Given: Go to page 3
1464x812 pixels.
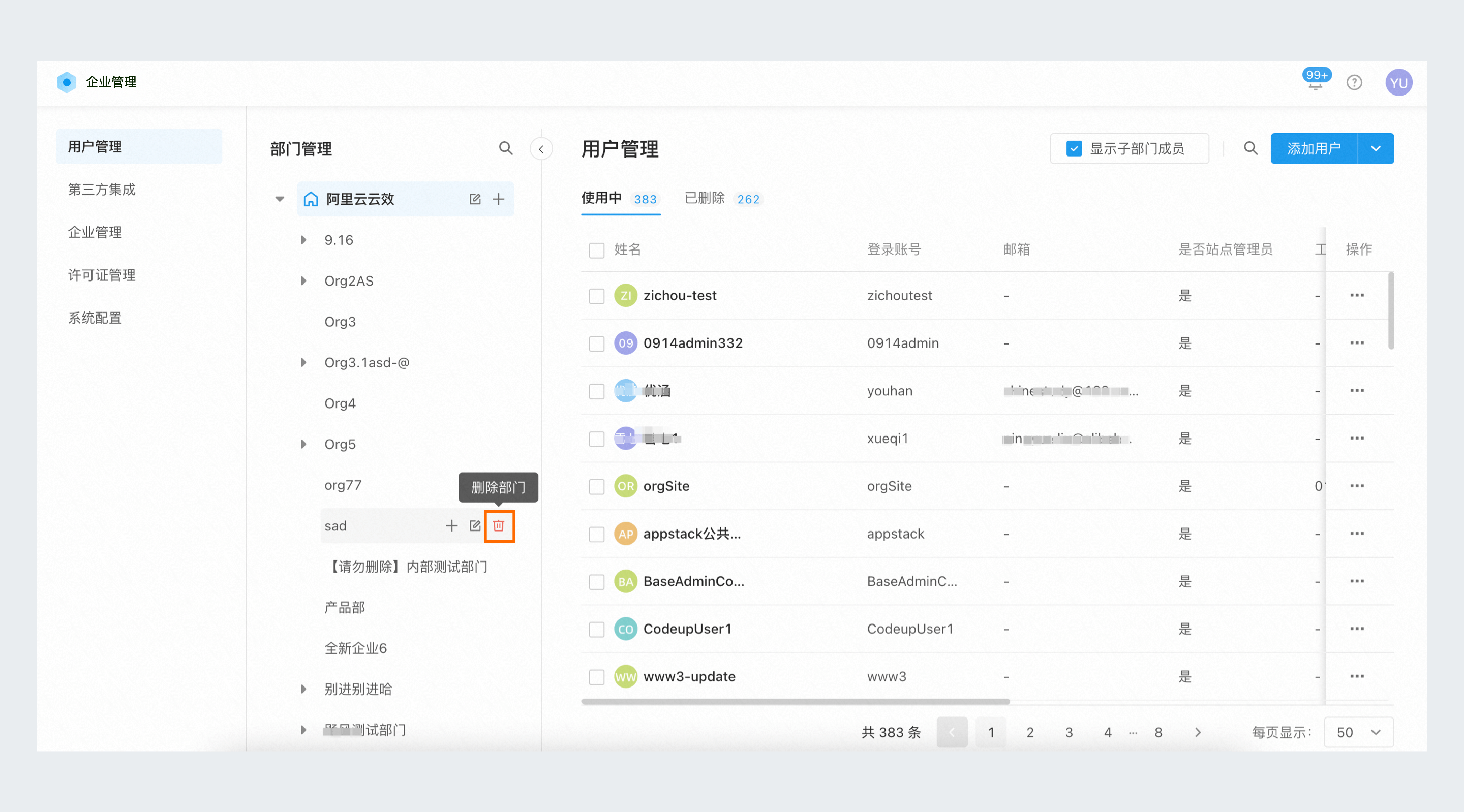Looking at the screenshot, I should coord(1069,732).
